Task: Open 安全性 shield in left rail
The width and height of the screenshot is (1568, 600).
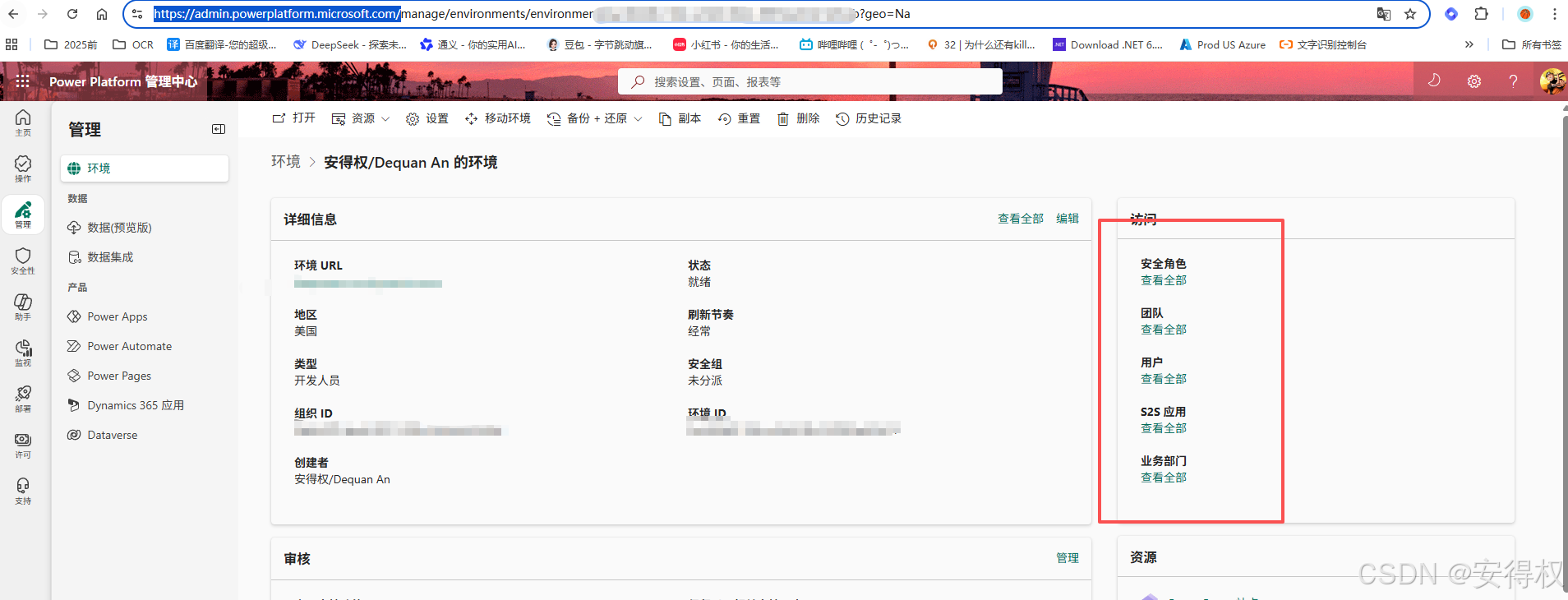Action: point(23,261)
